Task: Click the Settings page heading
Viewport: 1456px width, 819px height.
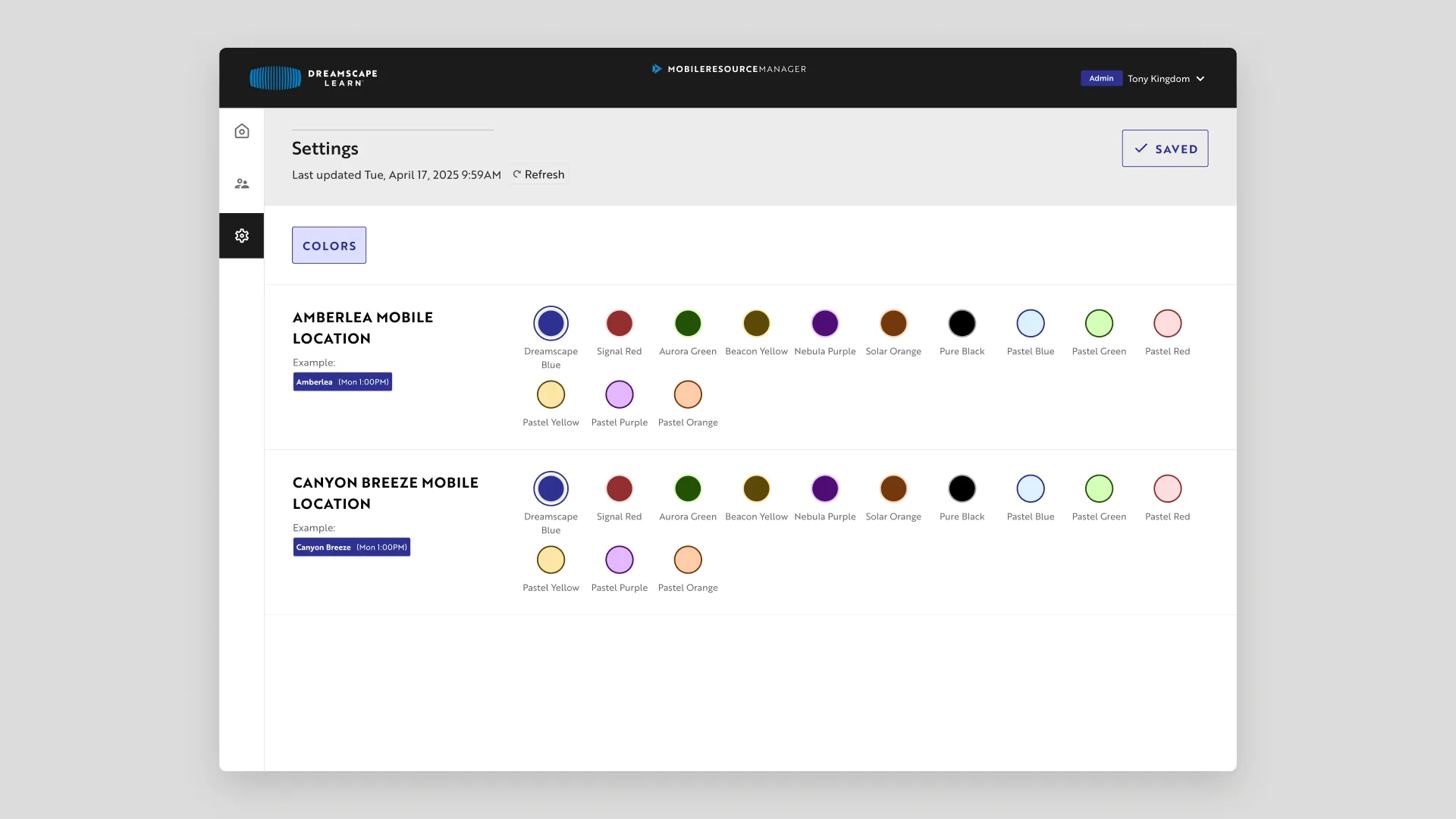Action: (x=325, y=149)
